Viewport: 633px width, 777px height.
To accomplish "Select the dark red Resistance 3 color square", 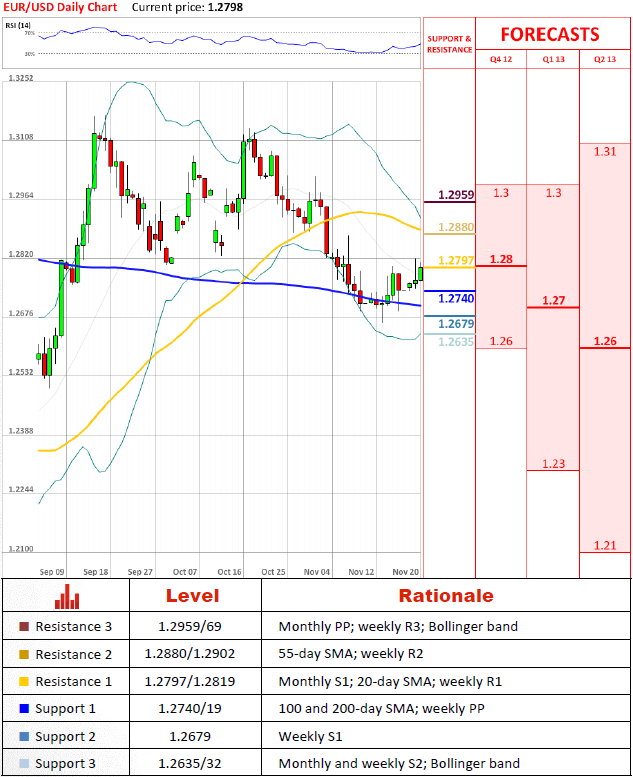I will coord(24,627).
